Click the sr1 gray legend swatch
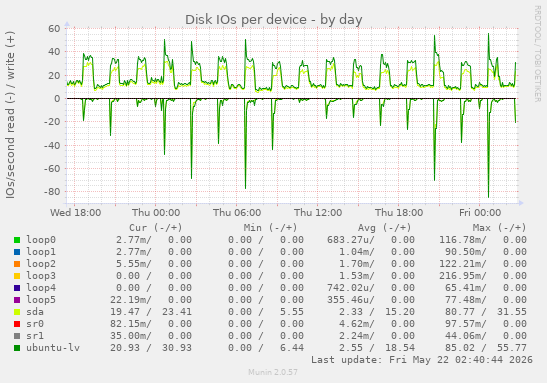Viewport: 547px width, 383px height. click(x=17, y=336)
